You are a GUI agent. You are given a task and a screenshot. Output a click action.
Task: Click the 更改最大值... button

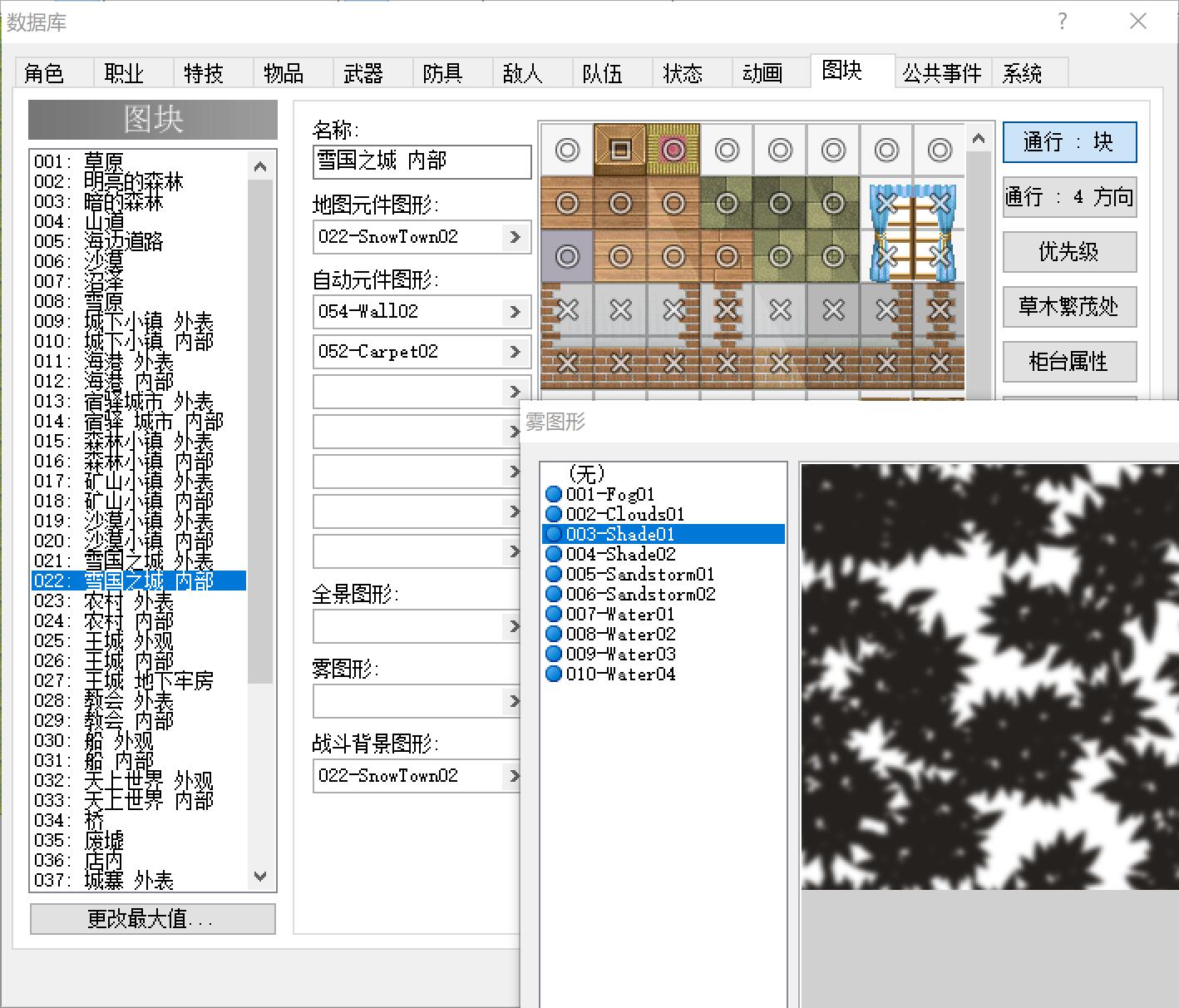coord(153,919)
